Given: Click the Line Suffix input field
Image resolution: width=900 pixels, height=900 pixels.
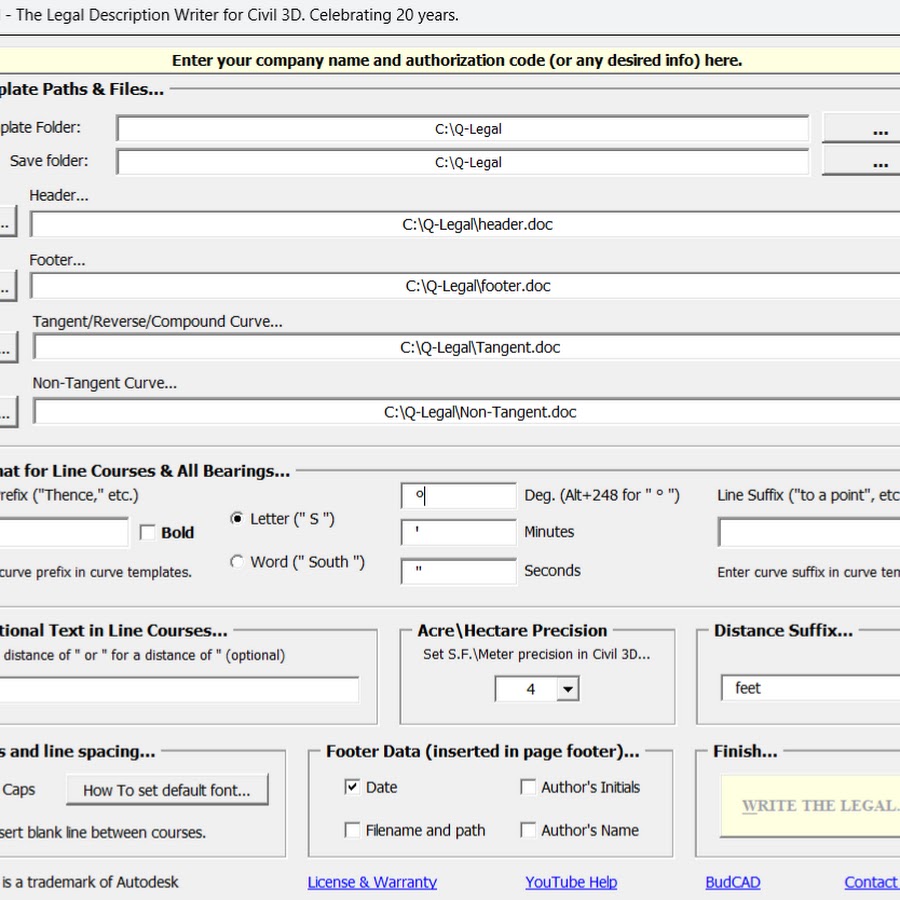Looking at the screenshot, I should 809,532.
